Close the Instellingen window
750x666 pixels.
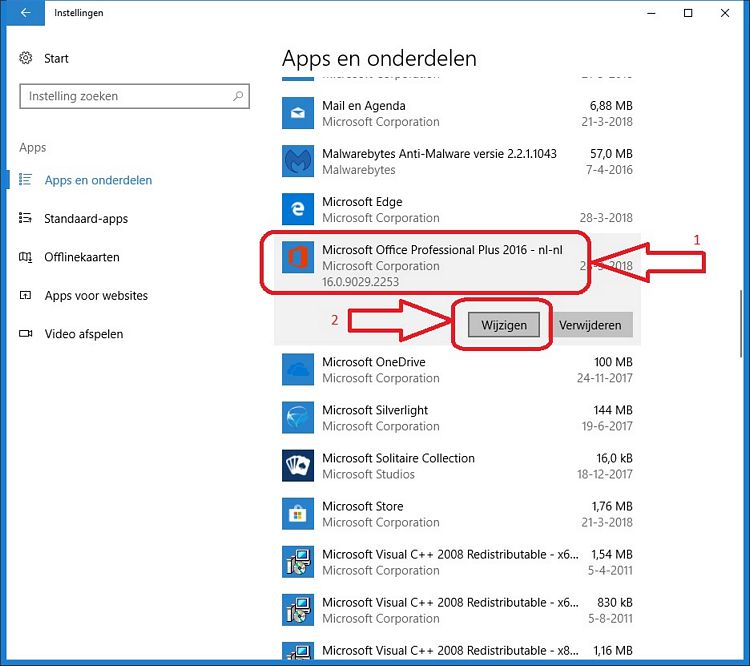click(725, 13)
